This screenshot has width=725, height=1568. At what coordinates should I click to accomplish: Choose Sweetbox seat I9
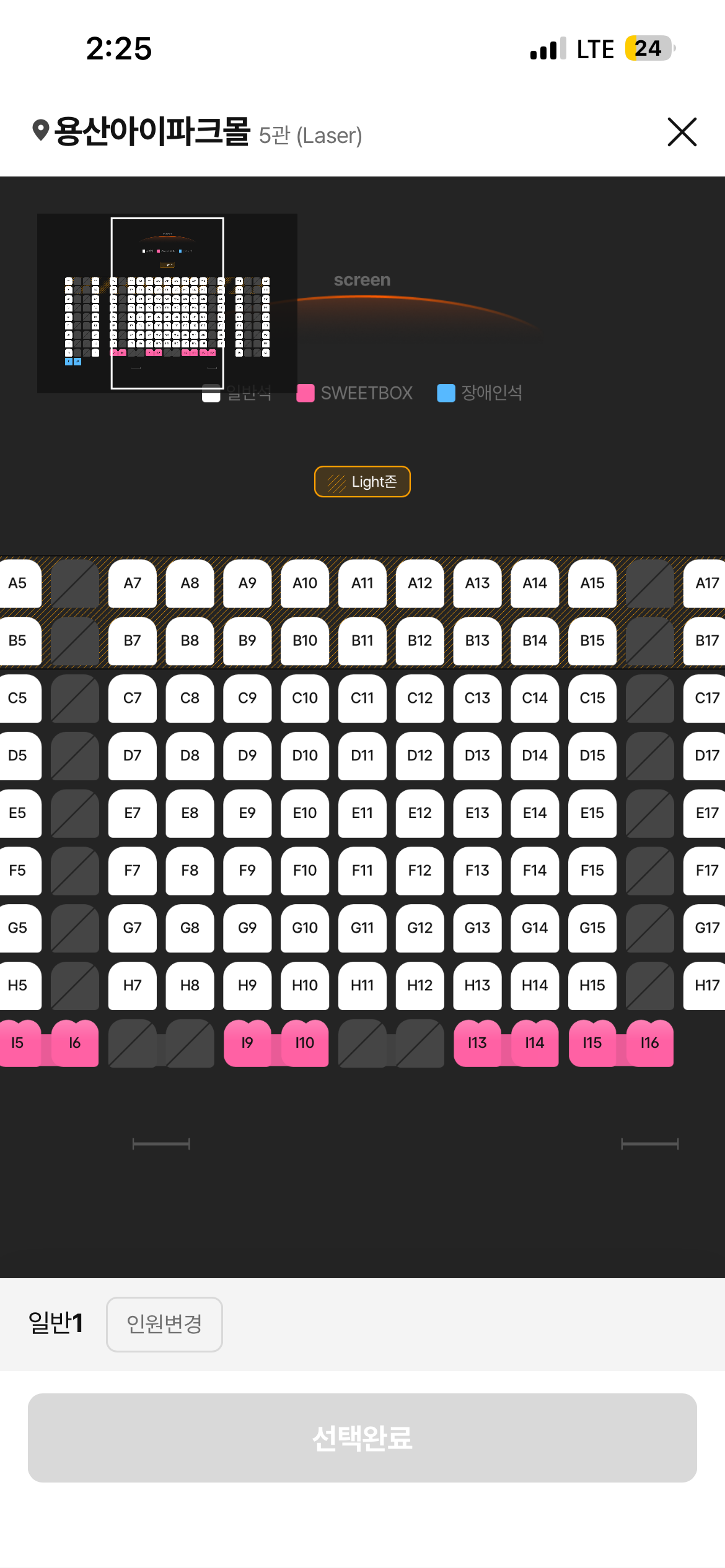(x=247, y=1043)
